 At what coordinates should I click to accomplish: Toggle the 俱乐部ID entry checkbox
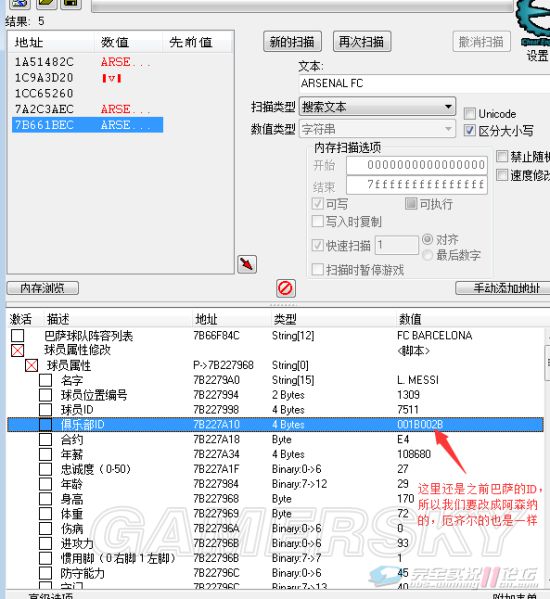coord(45,424)
